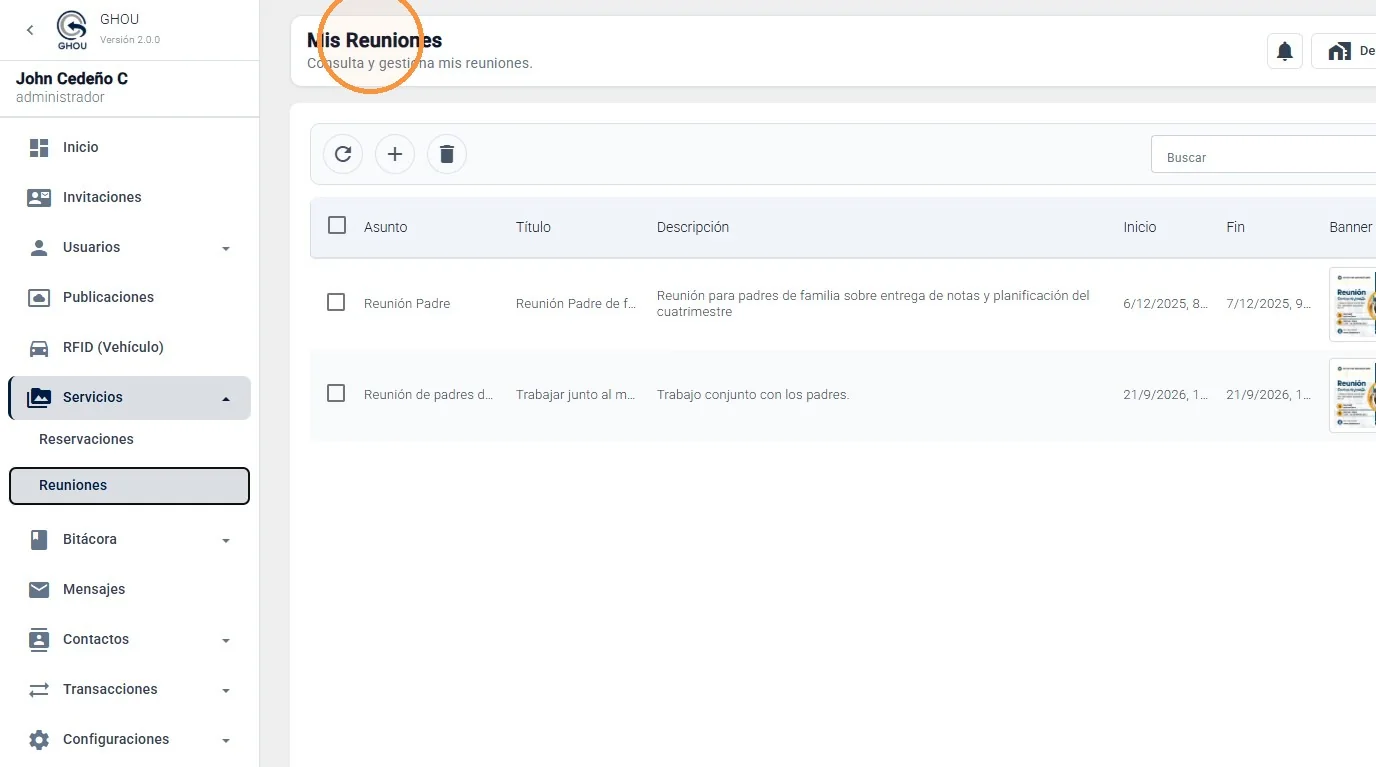Refresh the meetings list
Image resolution: width=1376 pixels, height=767 pixels.
click(x=343, y=154)
